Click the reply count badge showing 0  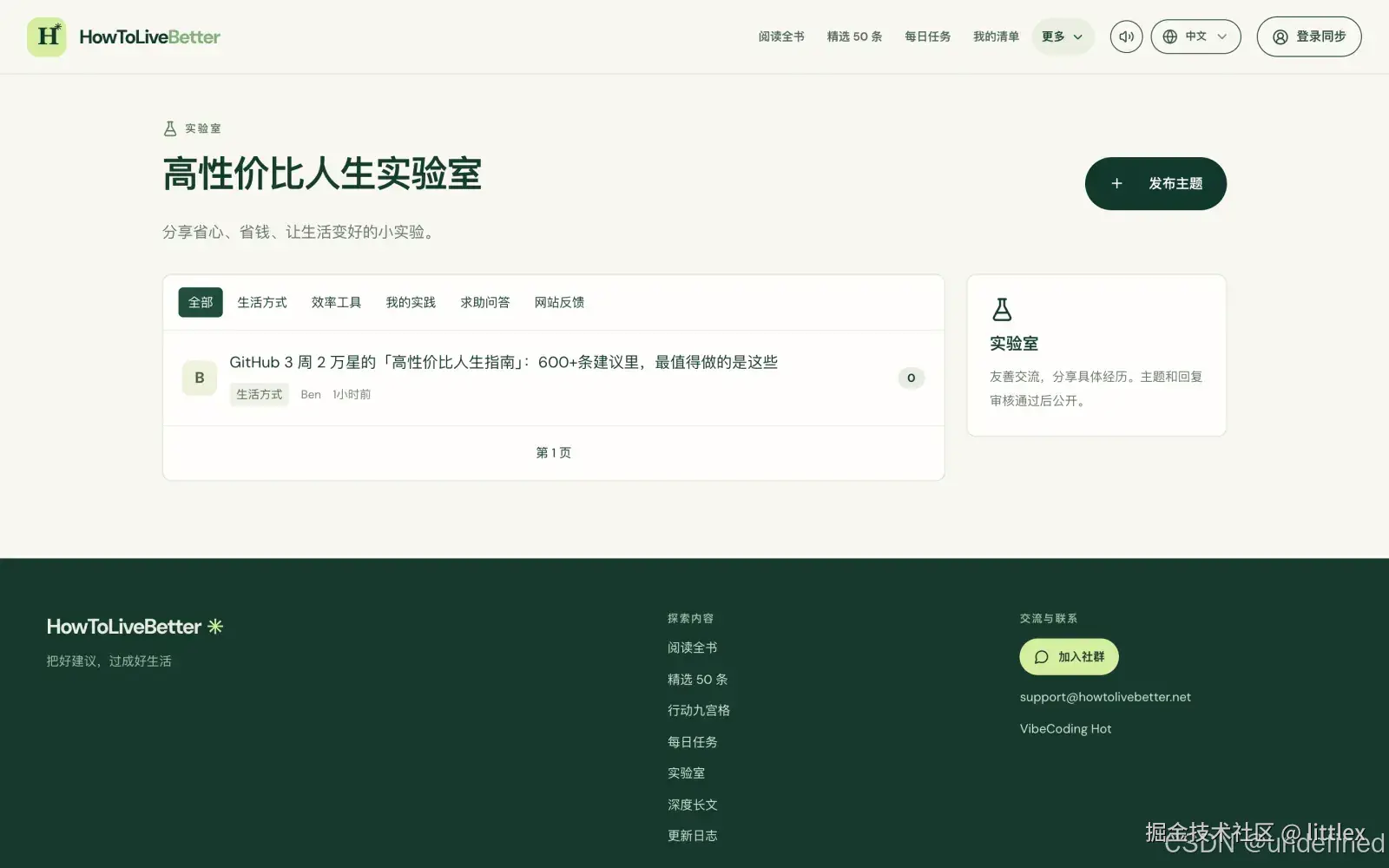pos(911,378)
